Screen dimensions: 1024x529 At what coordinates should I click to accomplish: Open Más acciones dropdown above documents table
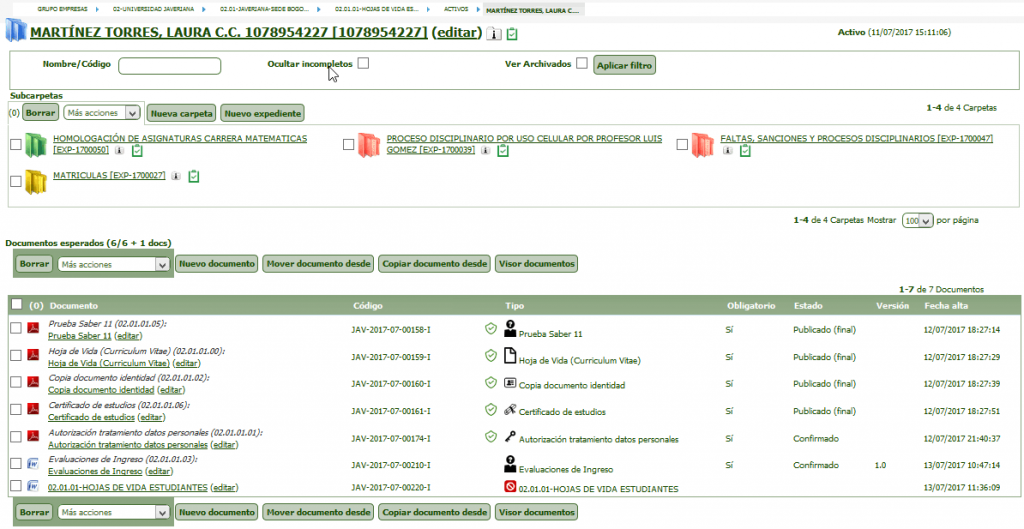114,264
